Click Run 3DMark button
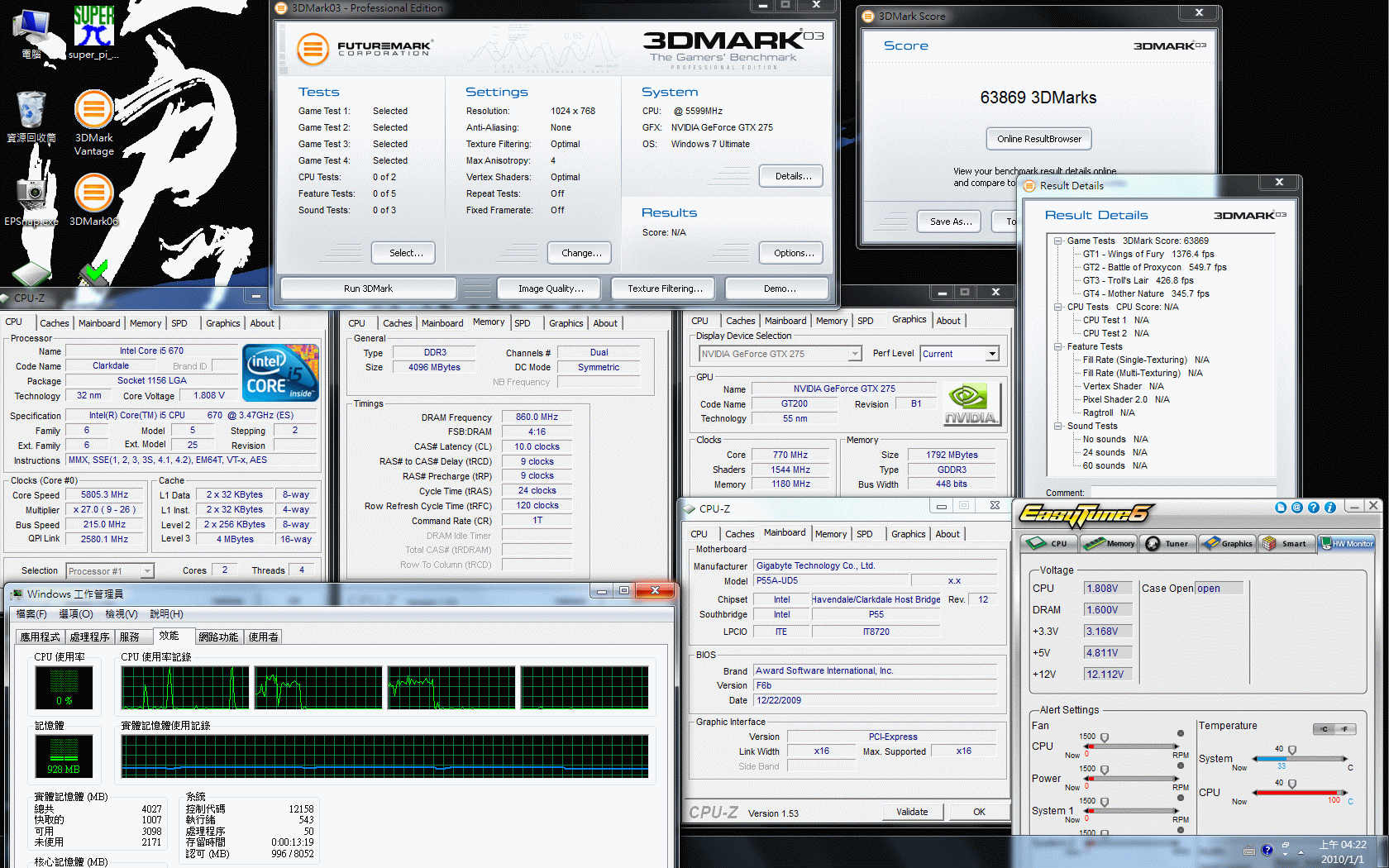 (368, 289)
